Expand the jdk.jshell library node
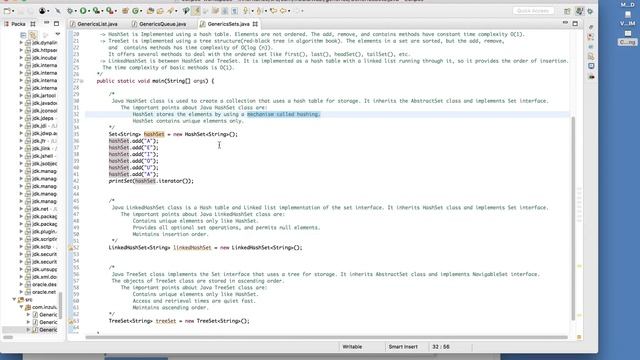 coord(21,156)
